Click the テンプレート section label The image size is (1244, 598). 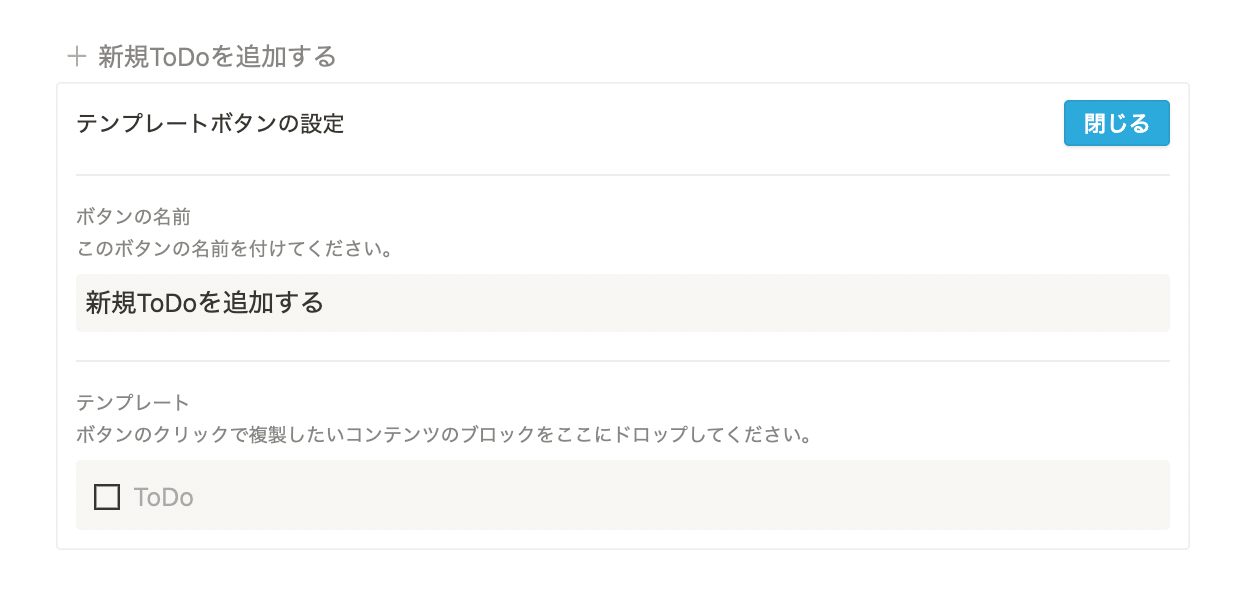point(133,403)
